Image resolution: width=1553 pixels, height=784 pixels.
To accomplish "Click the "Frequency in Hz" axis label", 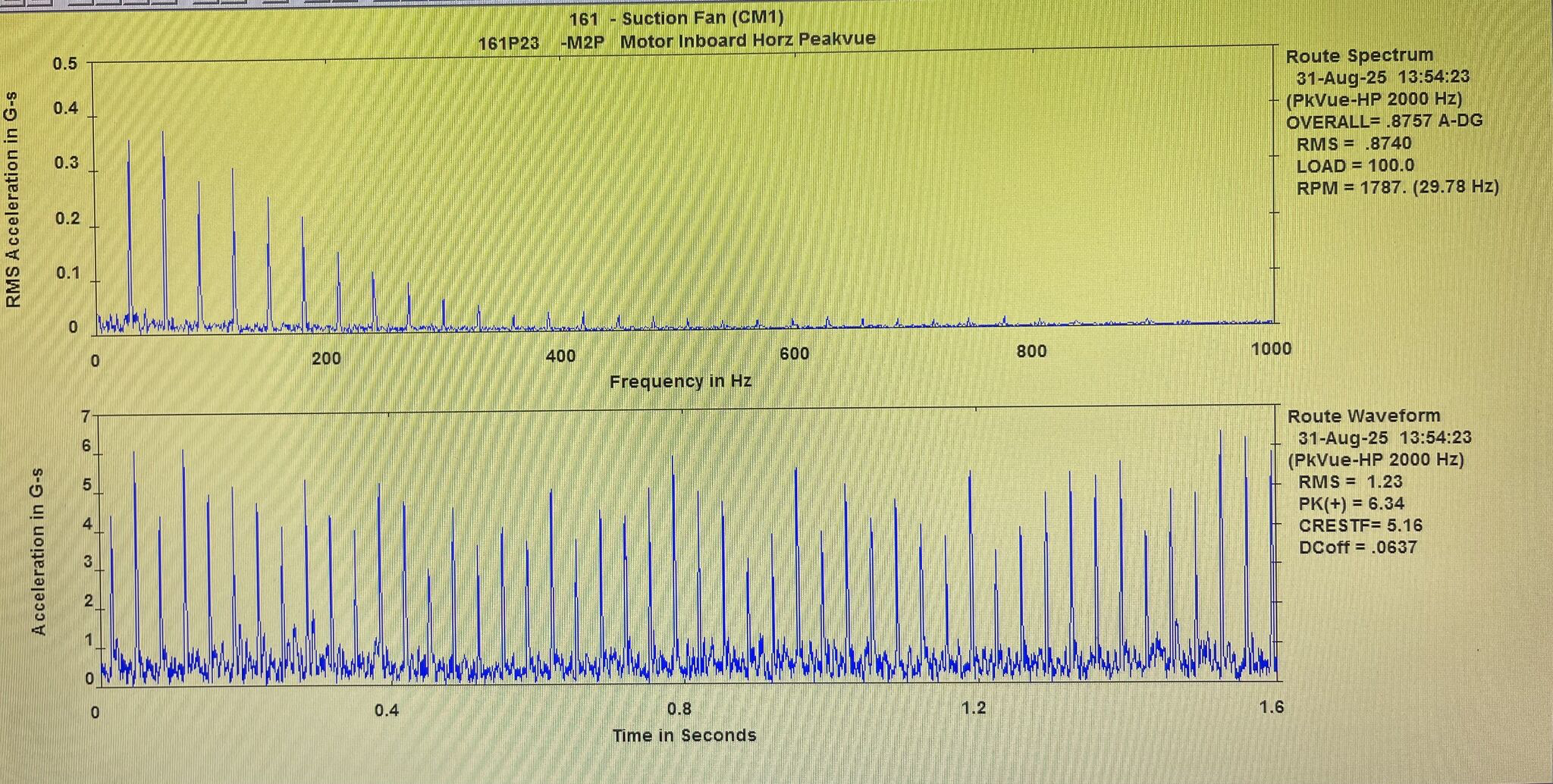I will point(680,381).
